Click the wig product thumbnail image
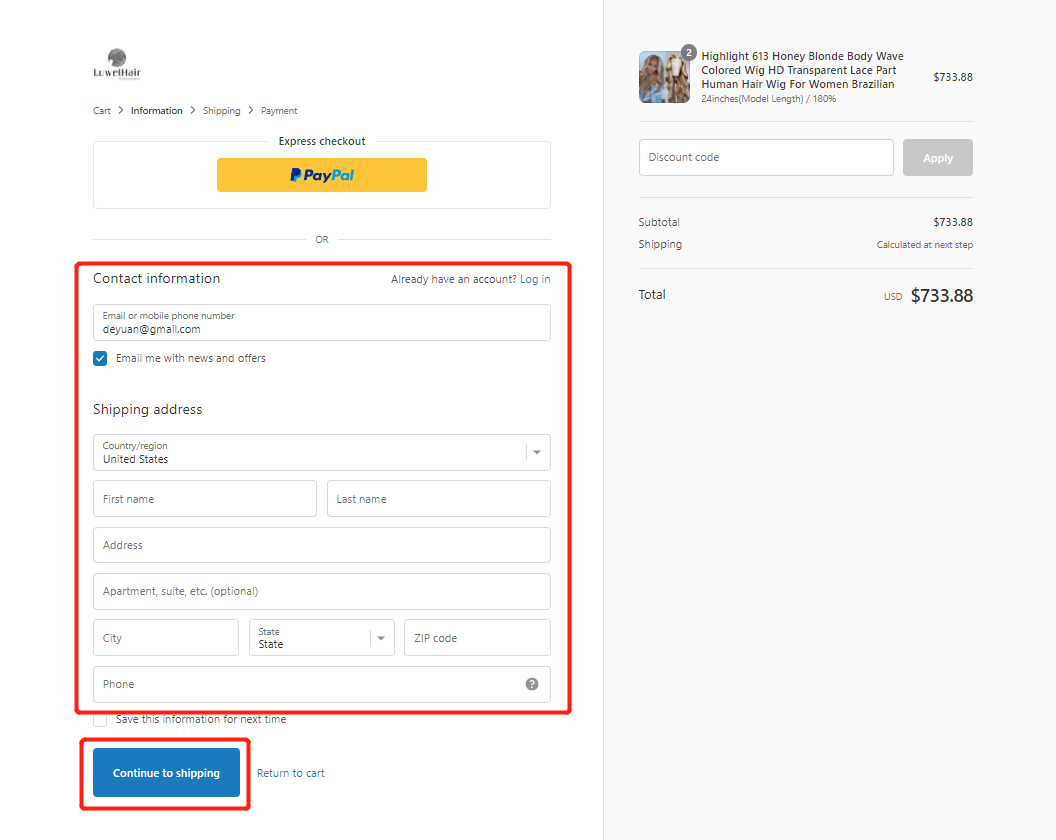This screenshot has width=1056, height=840. coord(664,77)
